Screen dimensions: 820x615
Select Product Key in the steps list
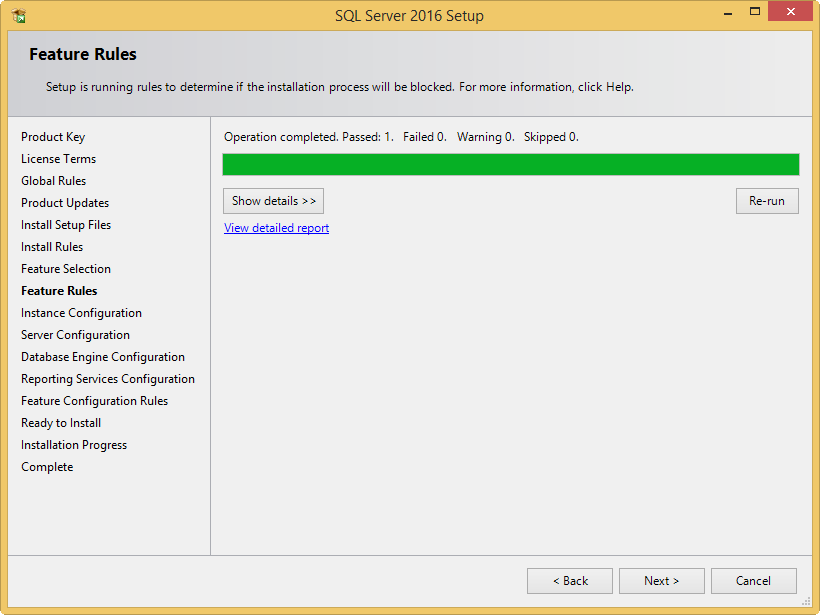coord(53,137)
